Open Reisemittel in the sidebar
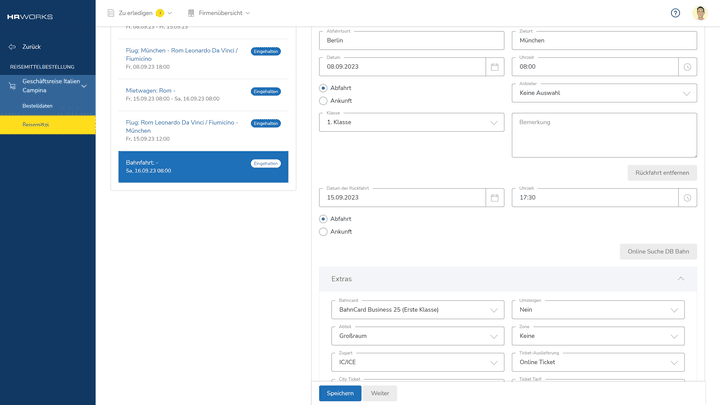720x405 pixels. (36, 125)
